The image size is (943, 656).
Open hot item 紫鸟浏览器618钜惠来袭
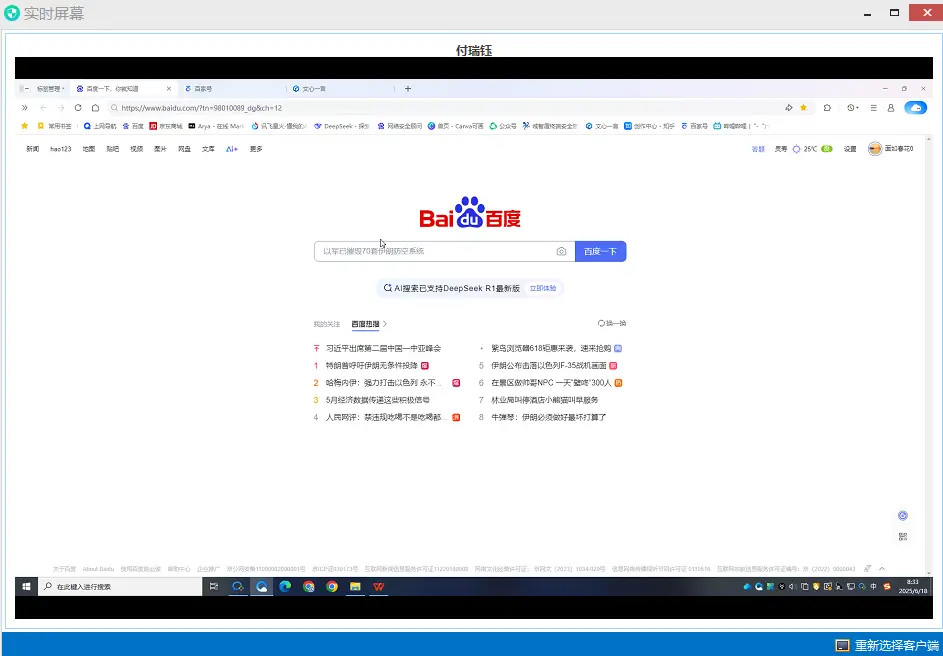[551, 348]
